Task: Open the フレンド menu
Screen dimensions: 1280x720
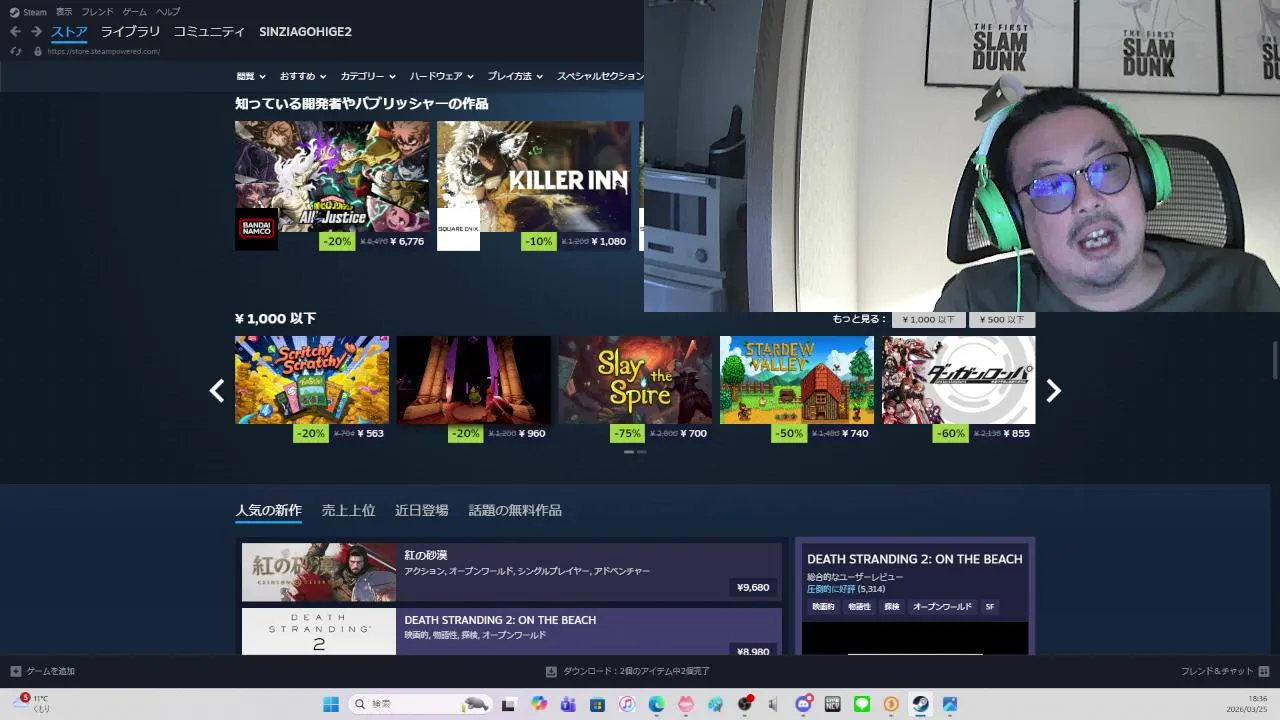Action: point(97,12)
